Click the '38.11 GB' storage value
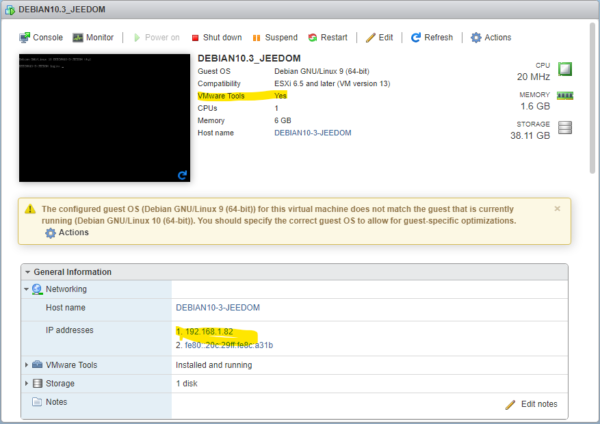600x424 pixels. pyautogui.click(x=530, y=135)
